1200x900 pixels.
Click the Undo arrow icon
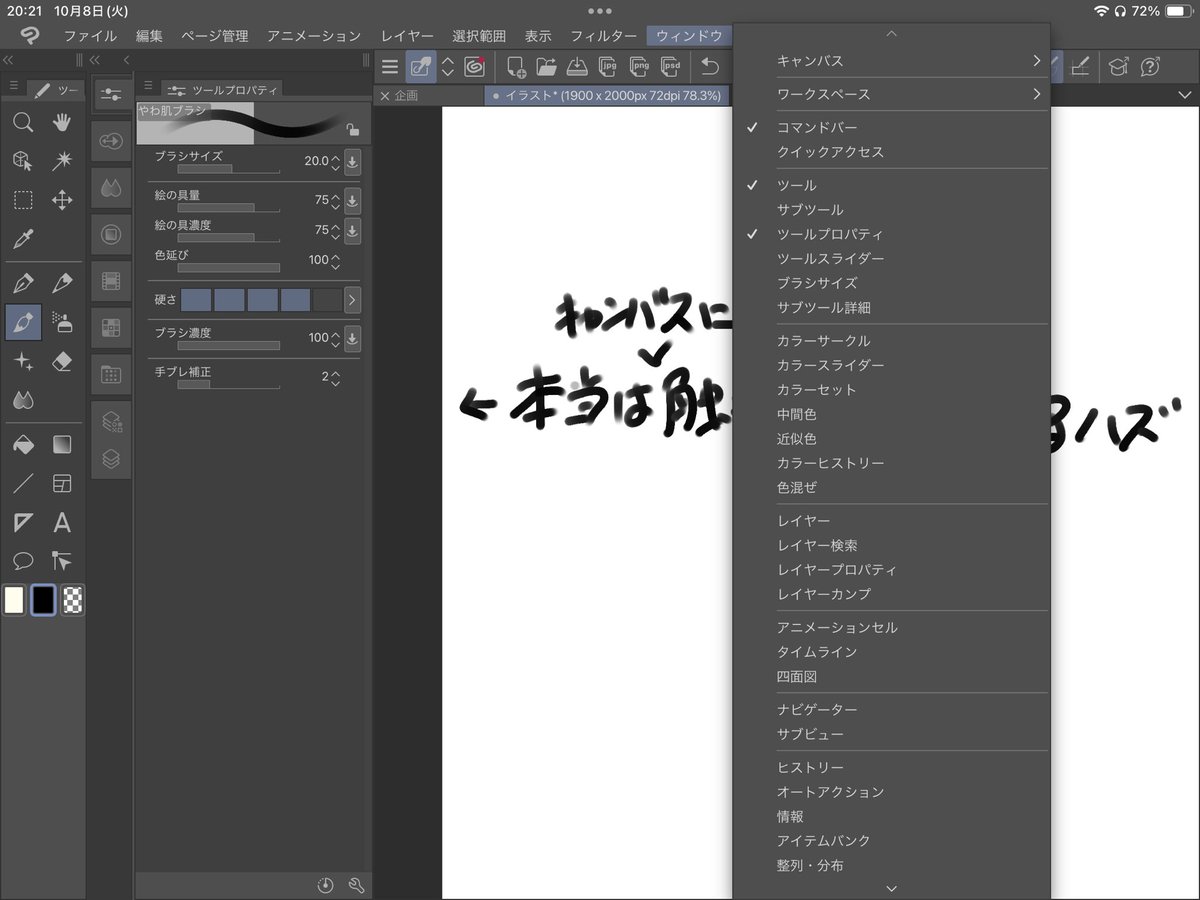(x=709, y=67)
